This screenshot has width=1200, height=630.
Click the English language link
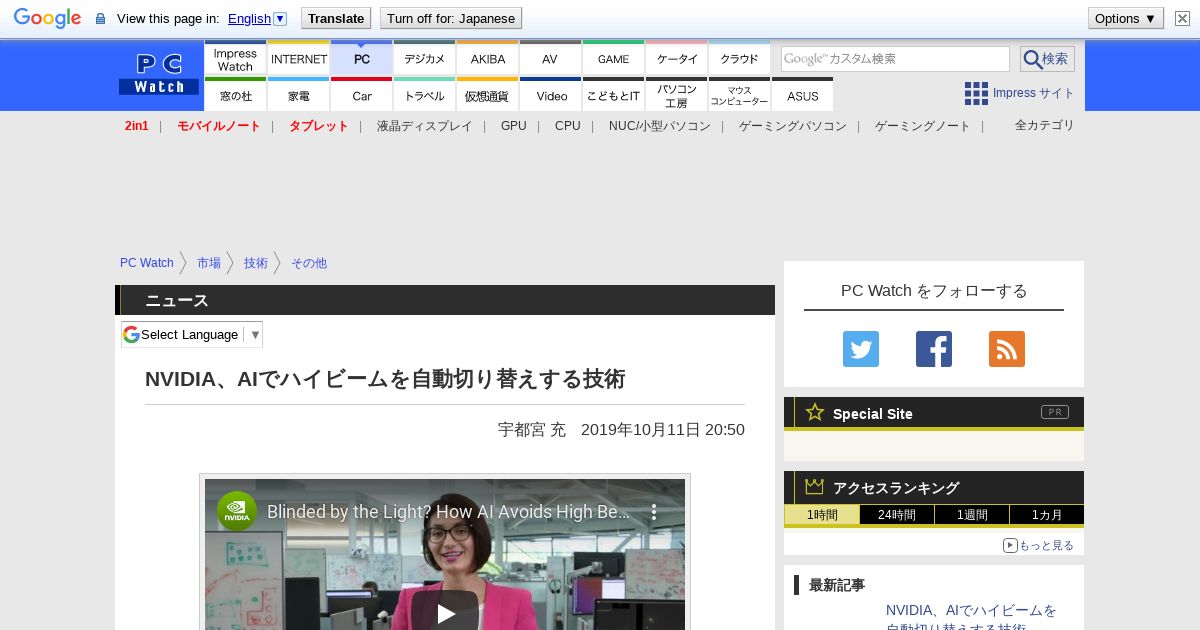[249, 18]
